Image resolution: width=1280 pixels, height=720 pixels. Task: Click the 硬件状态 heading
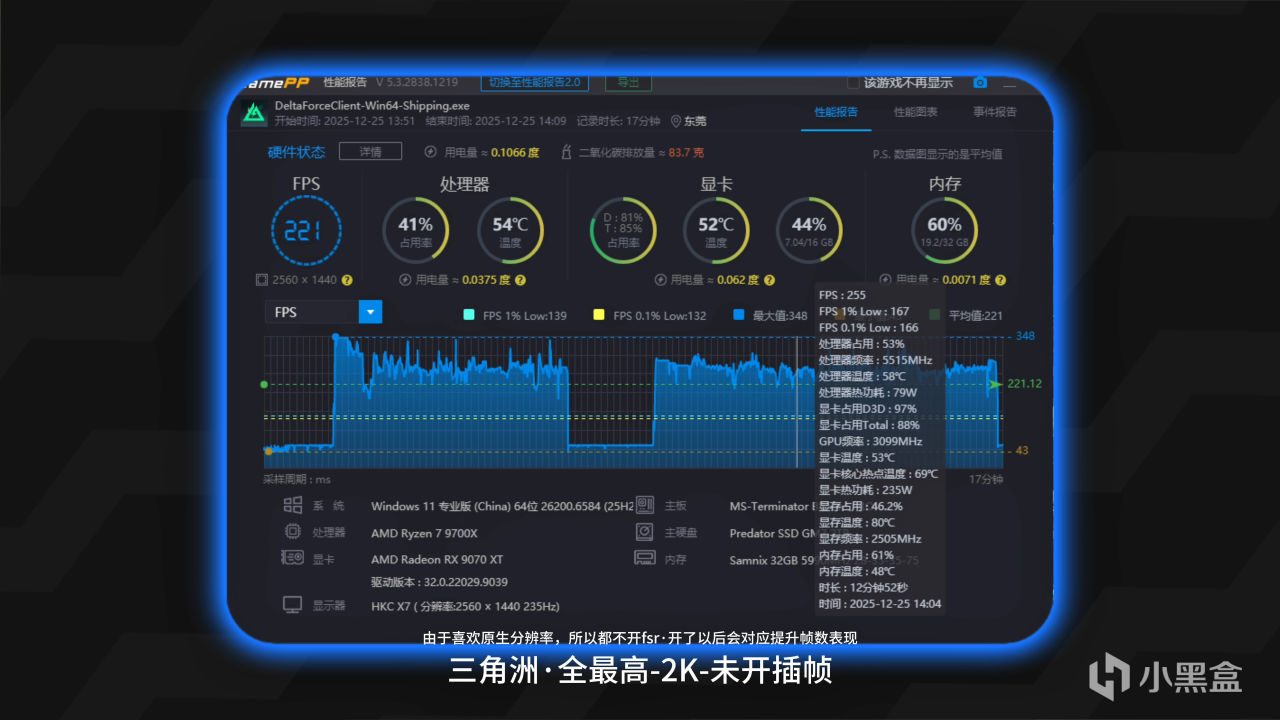296,152
